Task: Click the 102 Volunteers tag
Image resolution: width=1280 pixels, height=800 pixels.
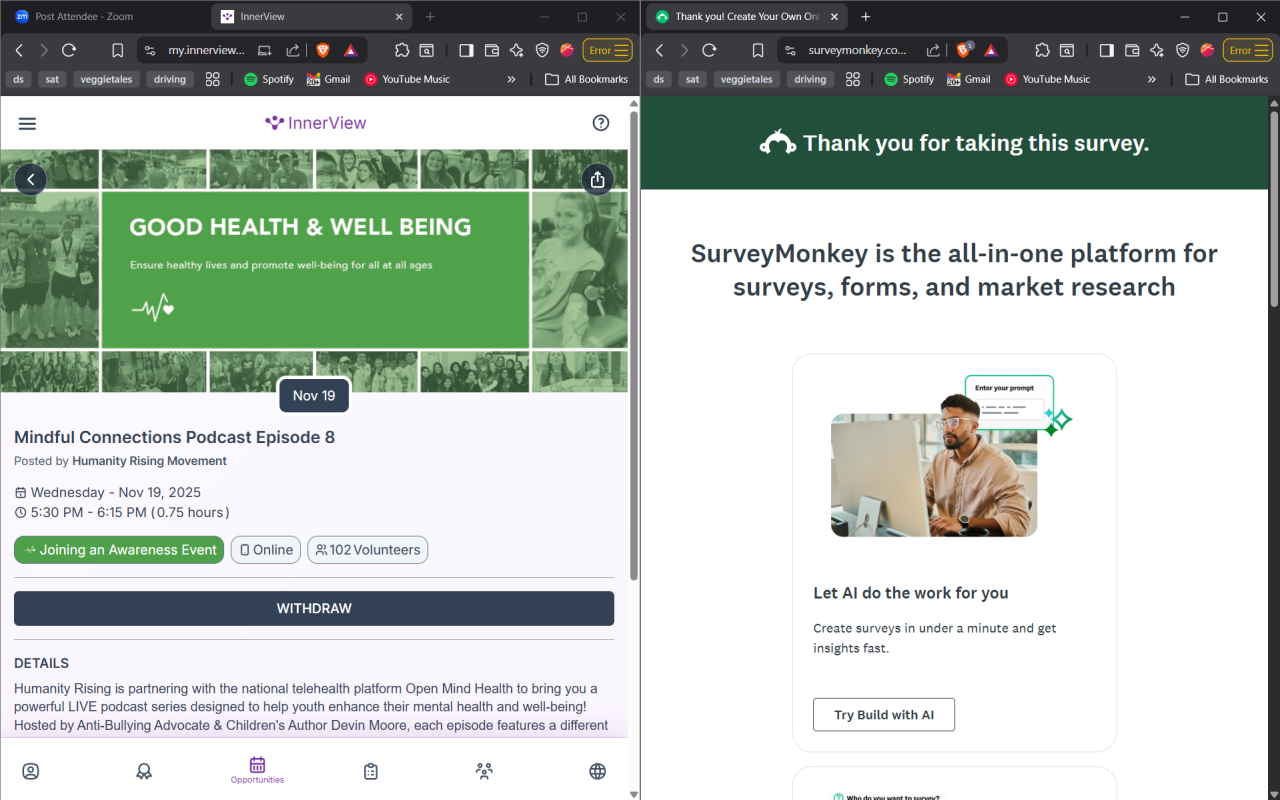Action: (368, 550)
